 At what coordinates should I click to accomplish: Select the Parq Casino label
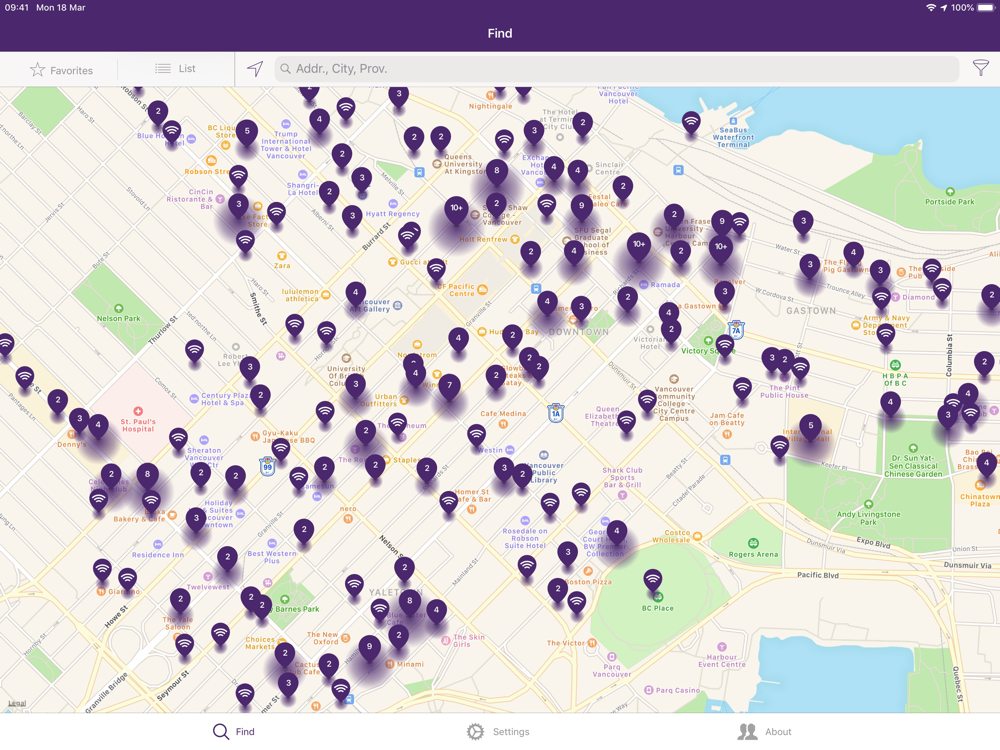(x=678, y=690)
